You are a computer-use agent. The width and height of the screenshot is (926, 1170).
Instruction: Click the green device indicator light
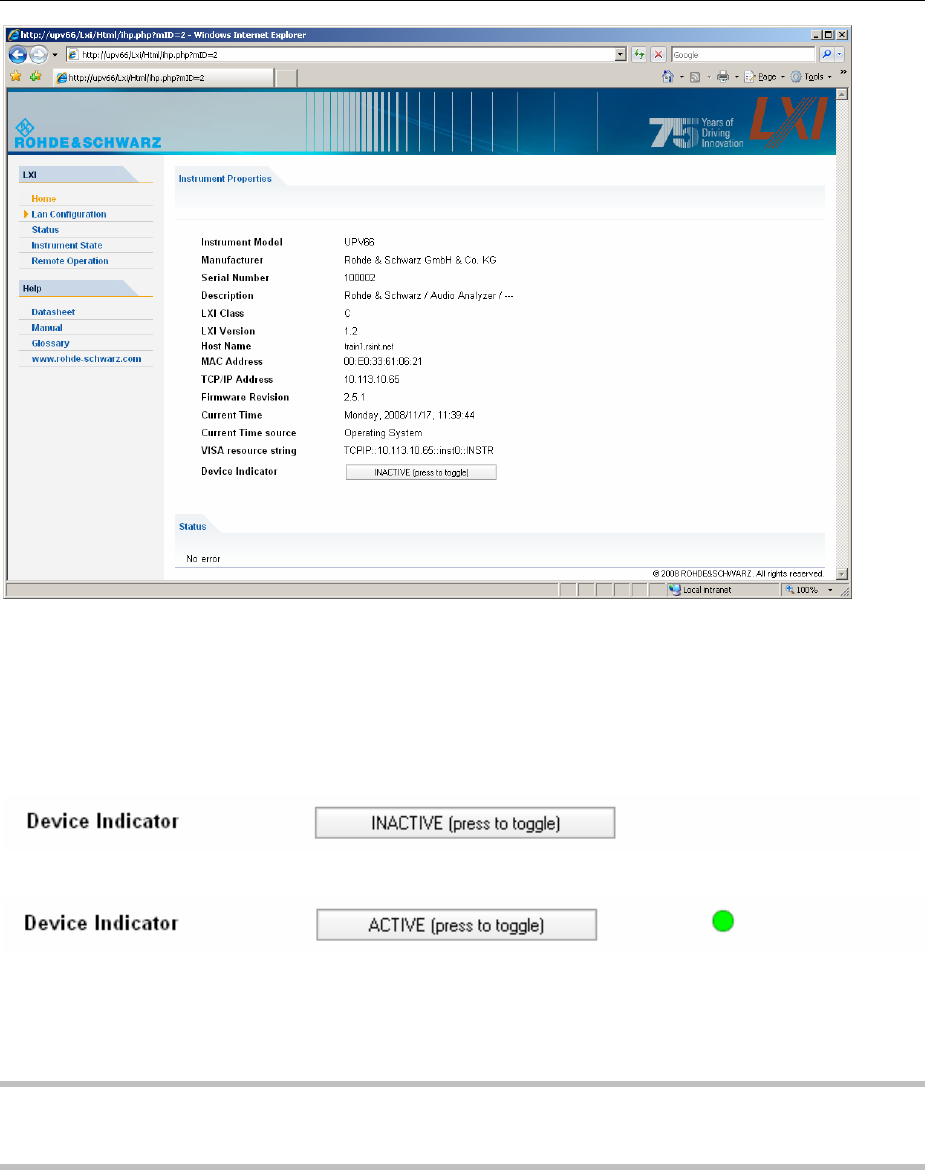723,922
